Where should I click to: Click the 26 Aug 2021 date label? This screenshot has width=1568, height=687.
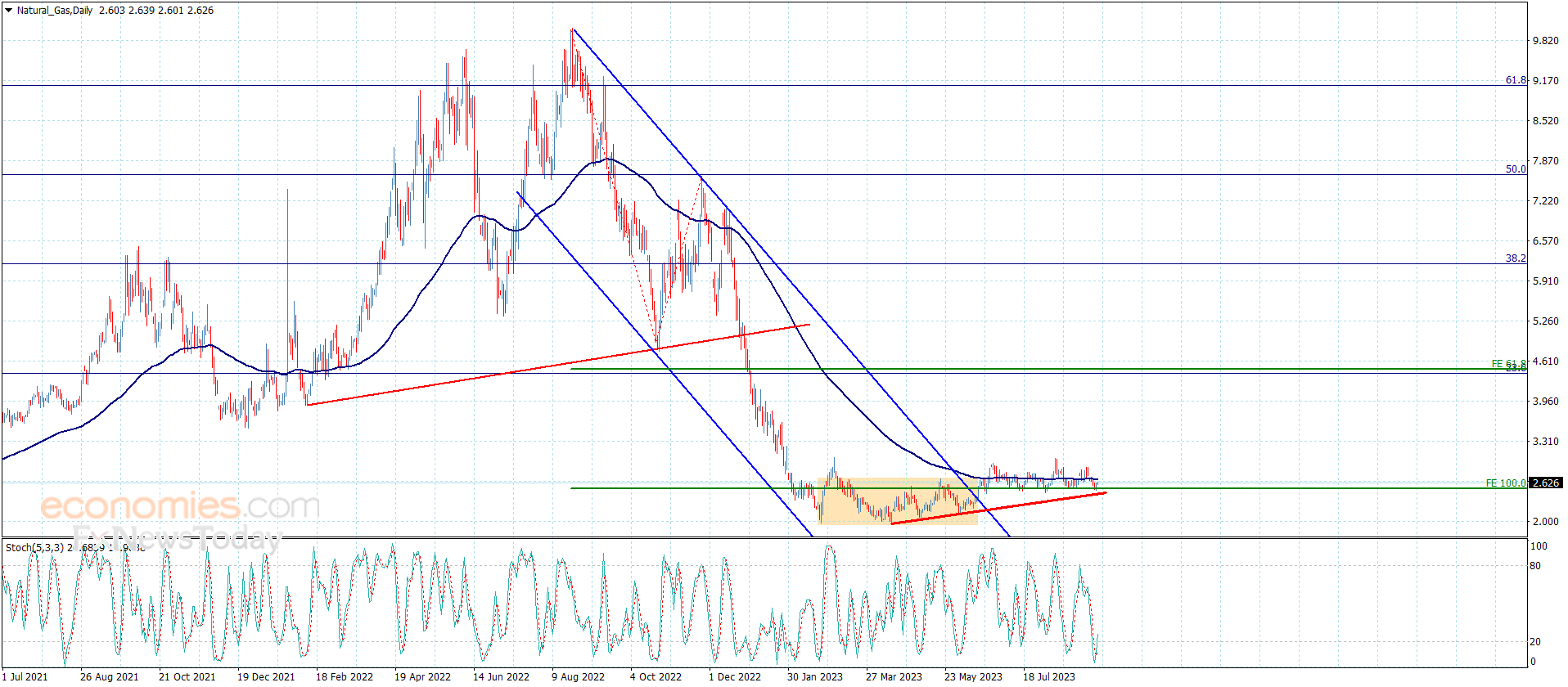coord(110,676)
